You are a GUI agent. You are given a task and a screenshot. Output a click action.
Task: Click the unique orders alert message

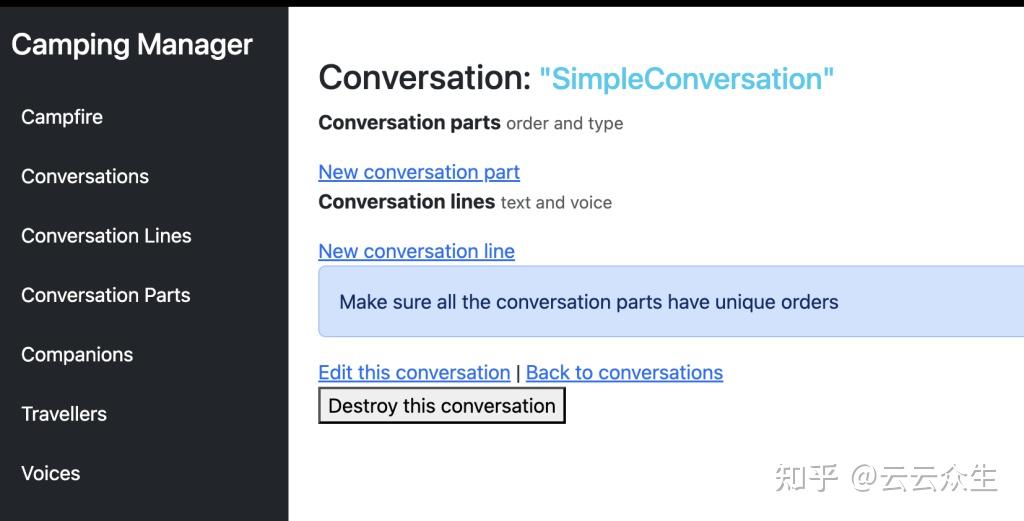pyautogui.click(x=589, y=302)
